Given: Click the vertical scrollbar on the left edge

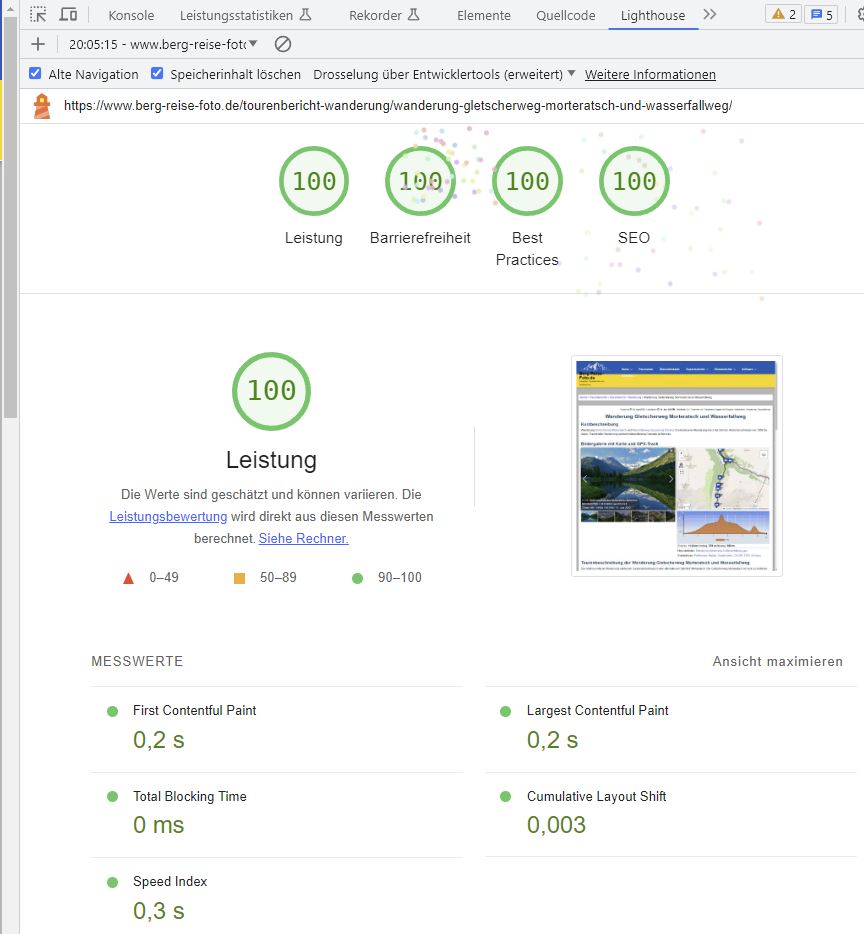Looking at the screenshot, I should pyautogui.click(x=10, y=217).
